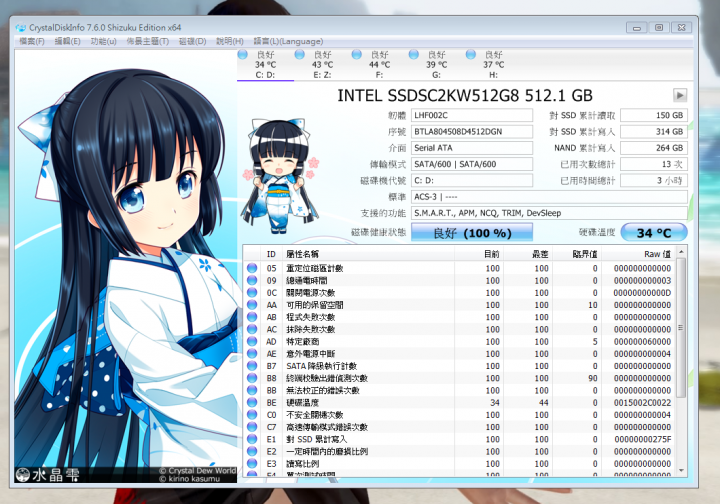Click the 150 GB total host reads value

coord(653,115)
